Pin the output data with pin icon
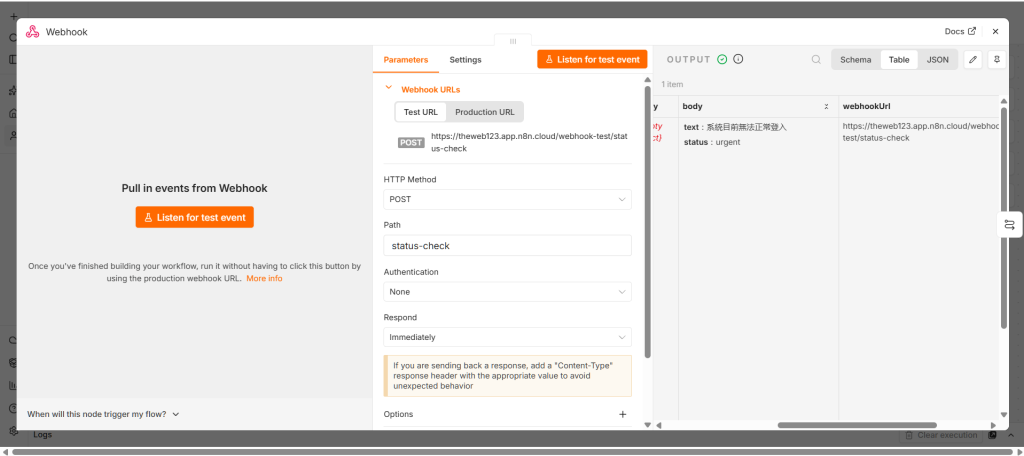Screen dimensions: 1024x456 997,59
